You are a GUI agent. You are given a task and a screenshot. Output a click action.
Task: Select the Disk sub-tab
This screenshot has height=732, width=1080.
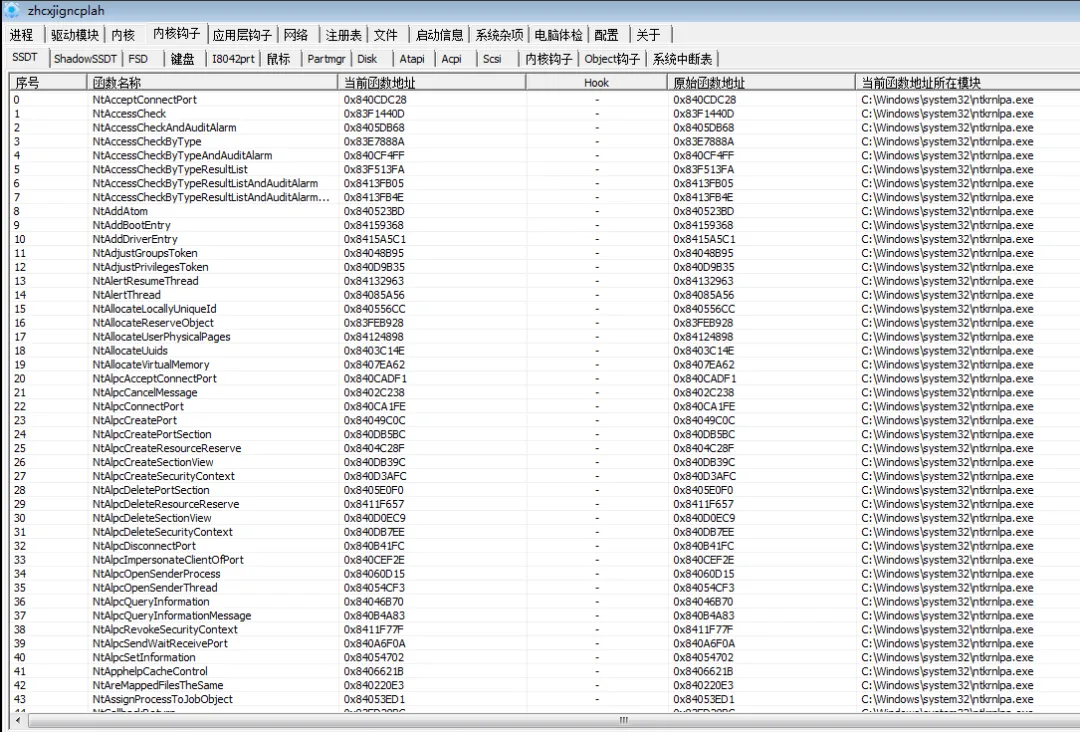(x=367, y=59)
